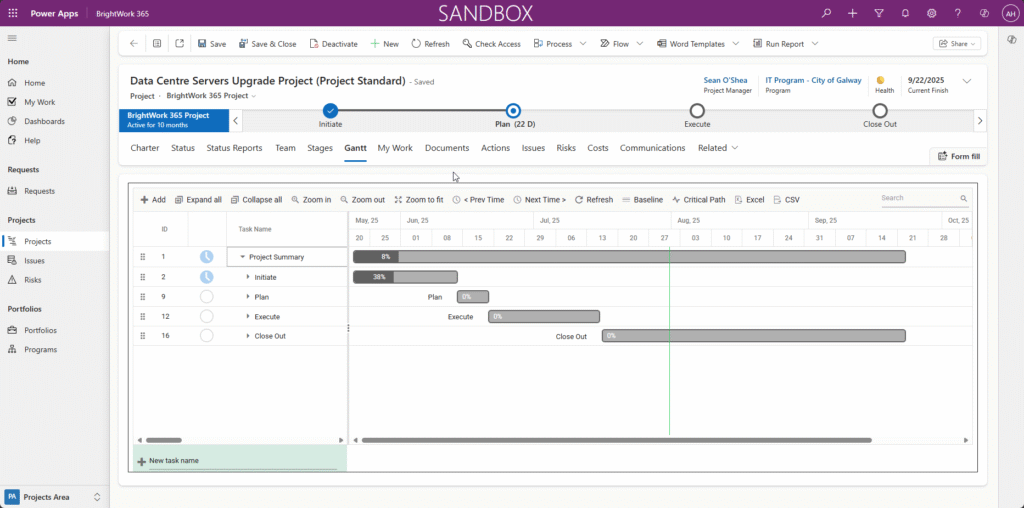Switch to the Team tab
The image size is (1024, 508).
pos(285,148)
